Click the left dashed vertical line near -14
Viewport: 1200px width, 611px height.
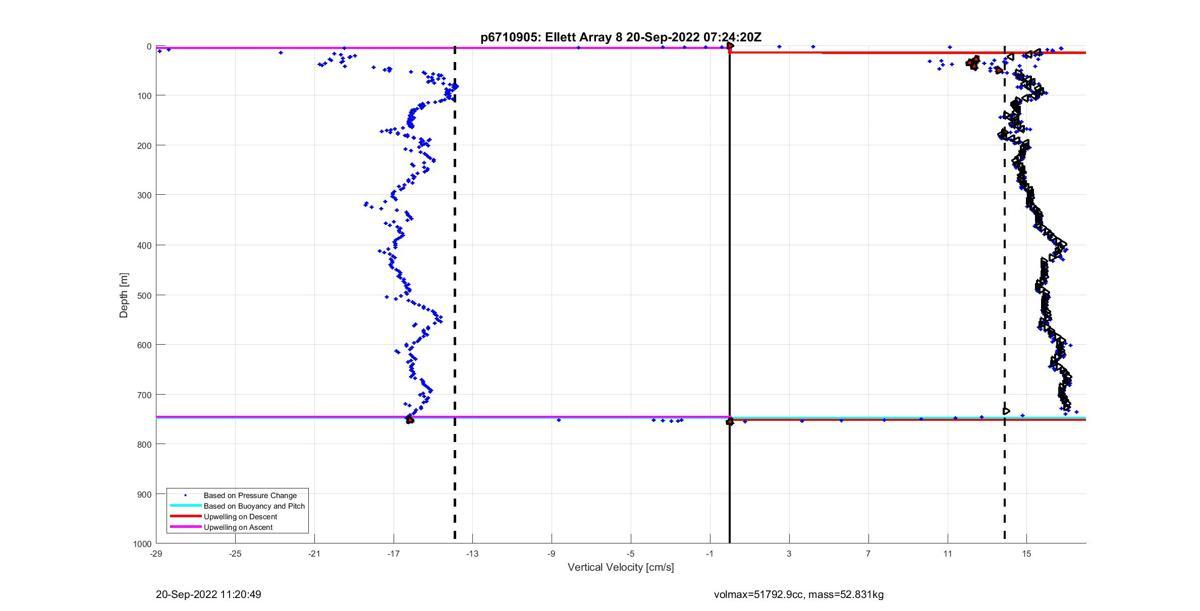pos(455,295)
